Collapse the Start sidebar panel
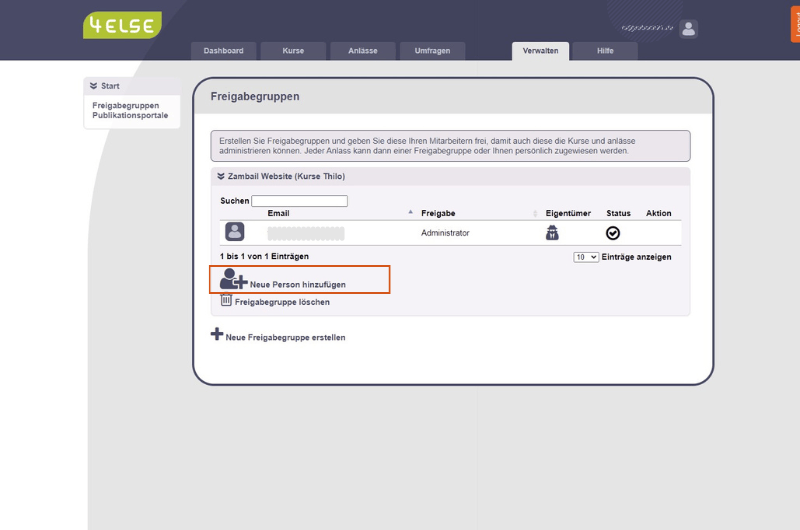Viewport: 800px width, 530px height. [x=93, y=86]
